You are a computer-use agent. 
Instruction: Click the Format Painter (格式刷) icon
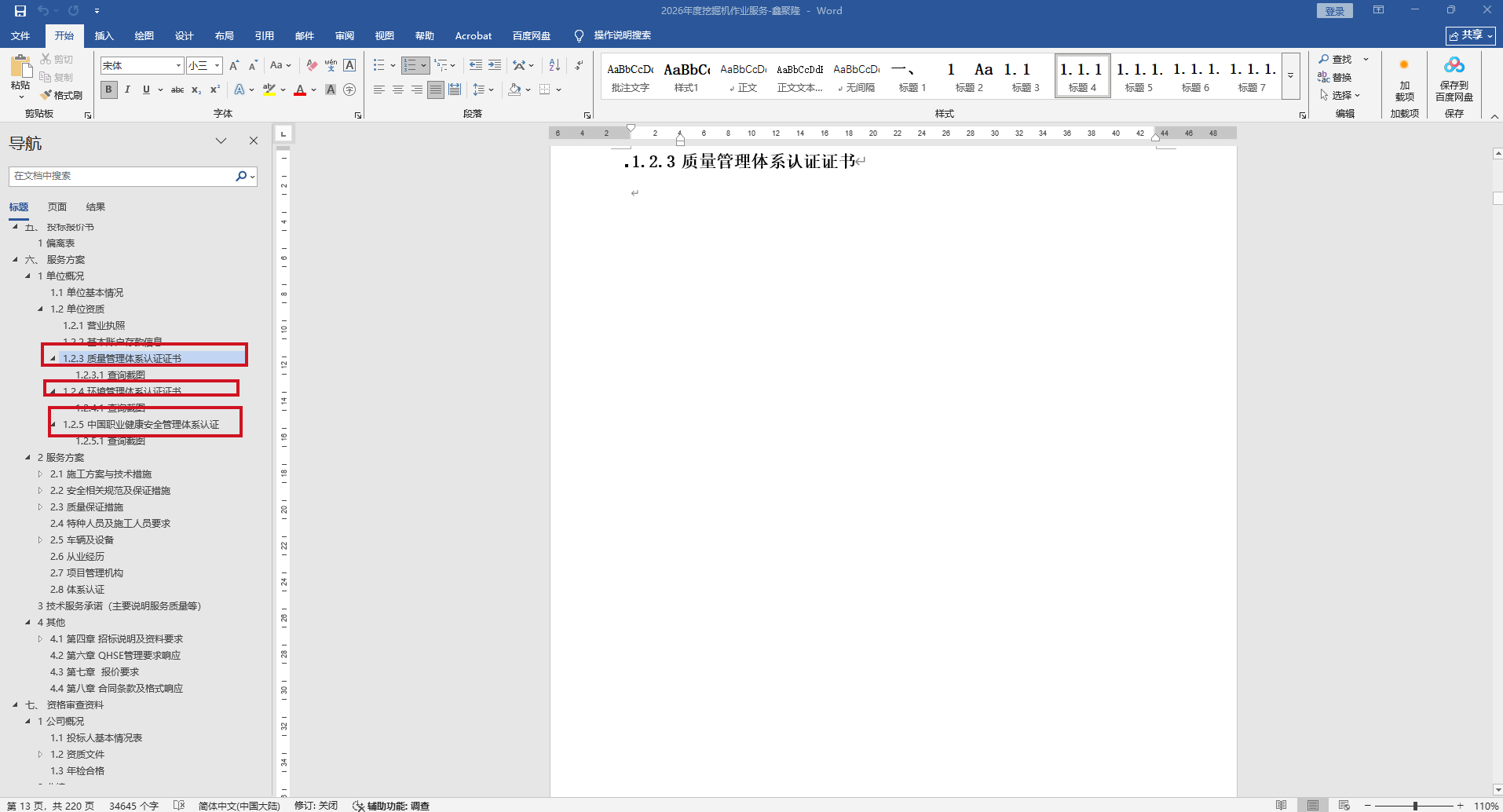[x=61, y=95]
